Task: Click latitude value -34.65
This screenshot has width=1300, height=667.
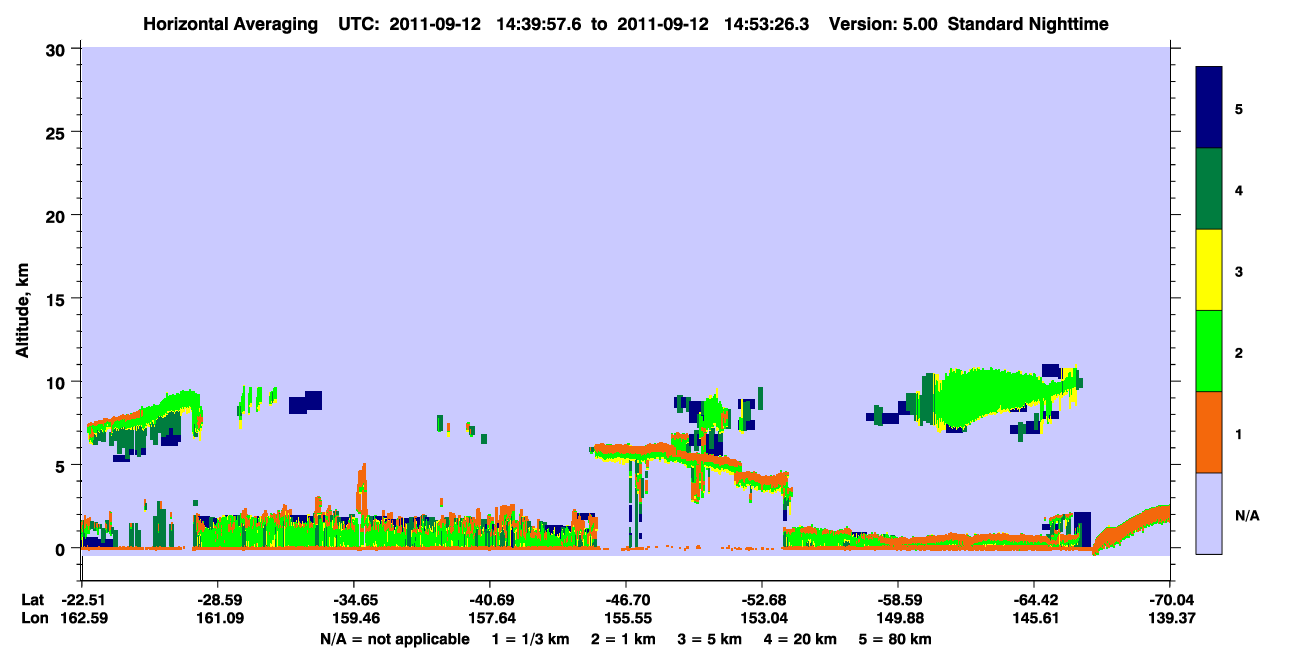Action: coord(354,600)
